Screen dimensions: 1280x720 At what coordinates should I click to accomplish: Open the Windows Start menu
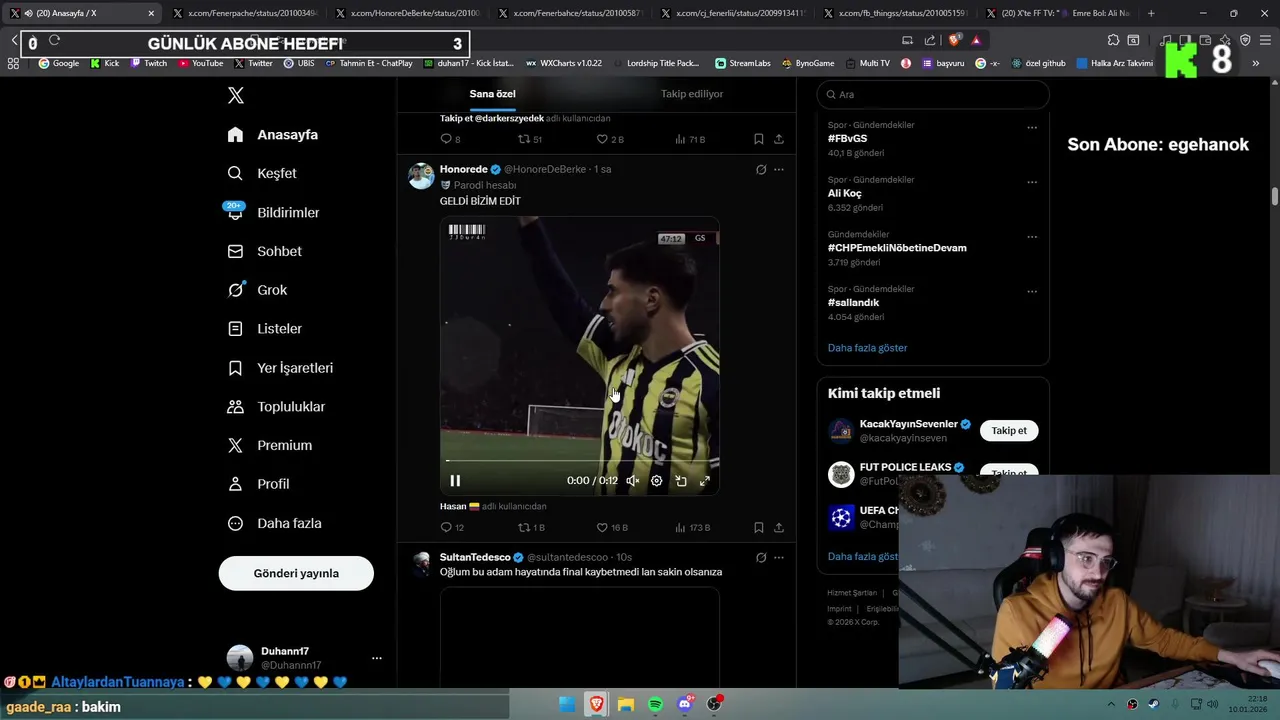pos(567,704)
